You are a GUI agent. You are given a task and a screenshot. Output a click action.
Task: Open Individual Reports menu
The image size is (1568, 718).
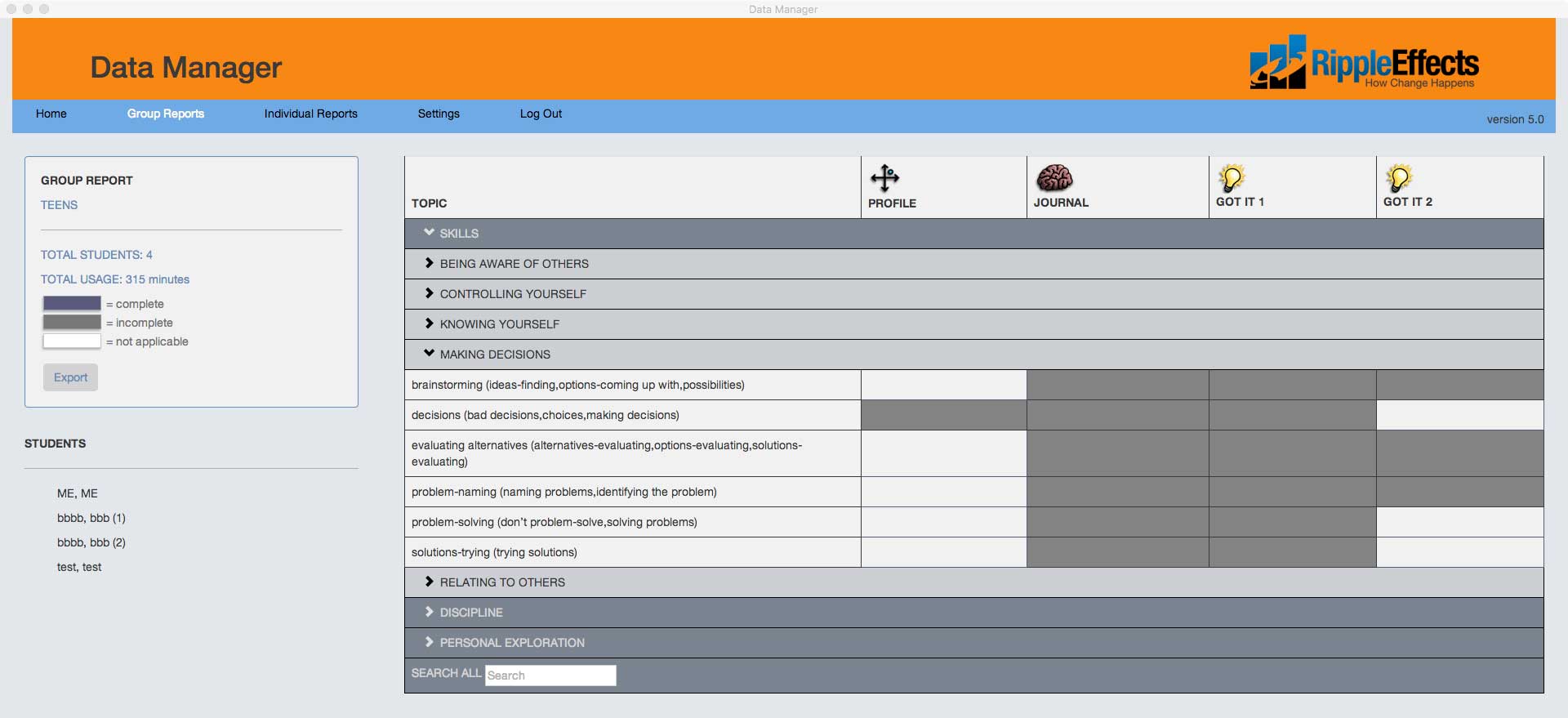click(311, 114)
